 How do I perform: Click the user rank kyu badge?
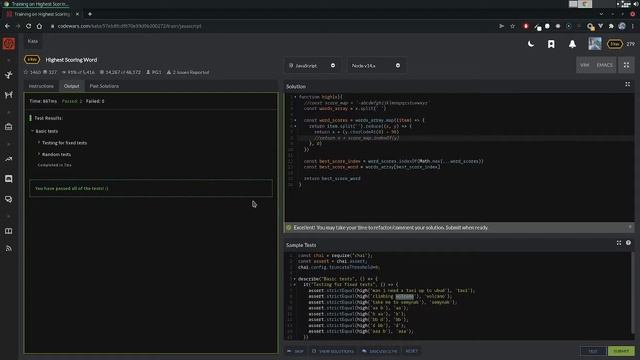coord(615,44)
